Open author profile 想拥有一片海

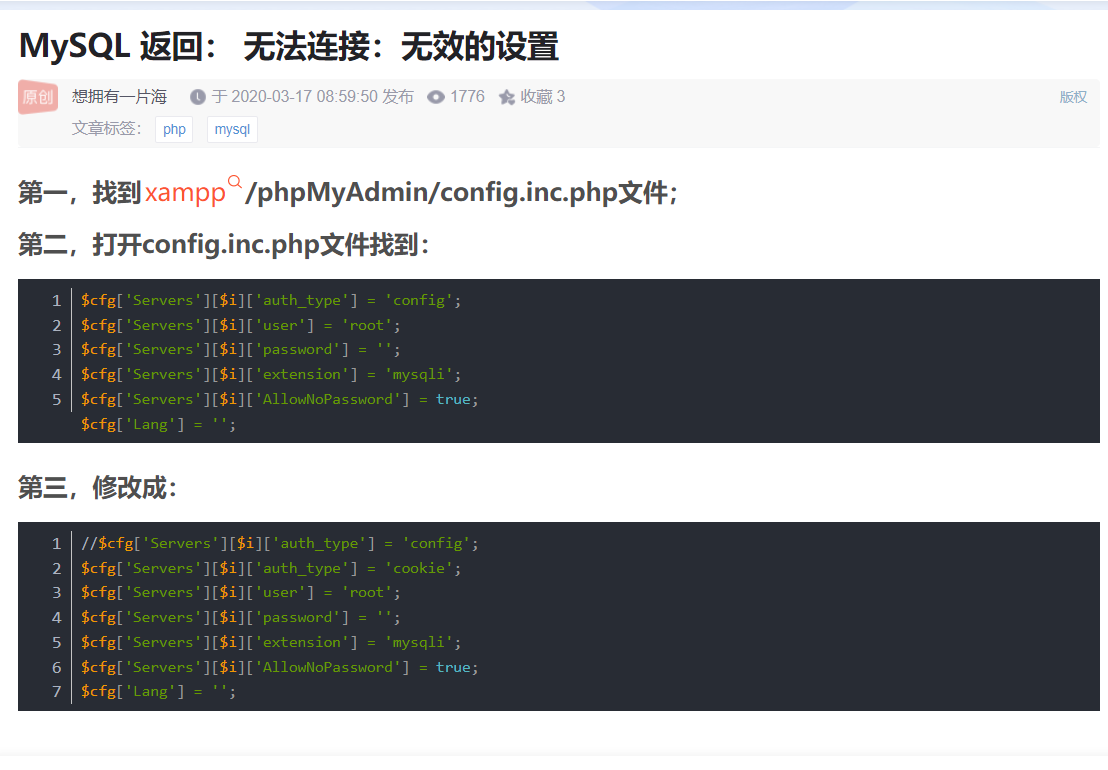[119, 97]
